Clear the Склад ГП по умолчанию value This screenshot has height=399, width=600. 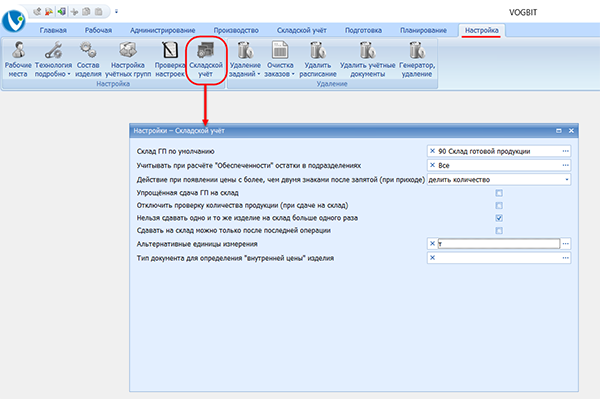pyautogui.click(x=432, y=151)
